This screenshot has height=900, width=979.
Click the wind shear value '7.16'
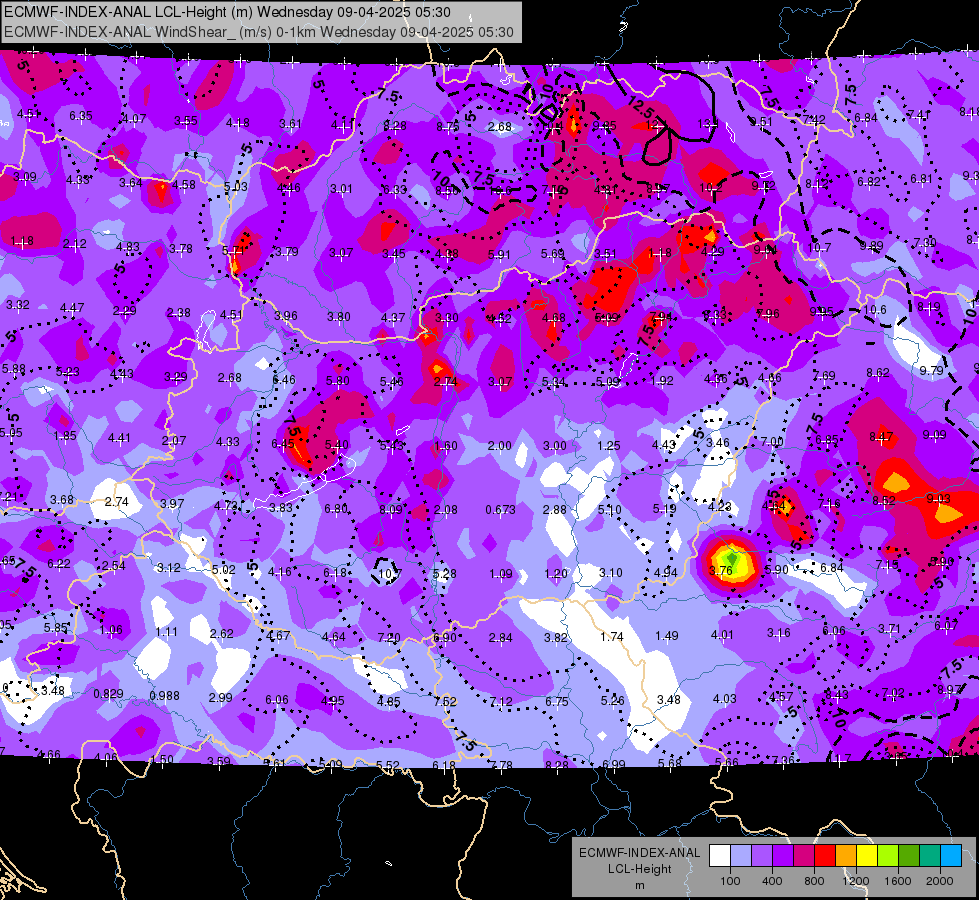pyautogui.click(x=829, y=503)
